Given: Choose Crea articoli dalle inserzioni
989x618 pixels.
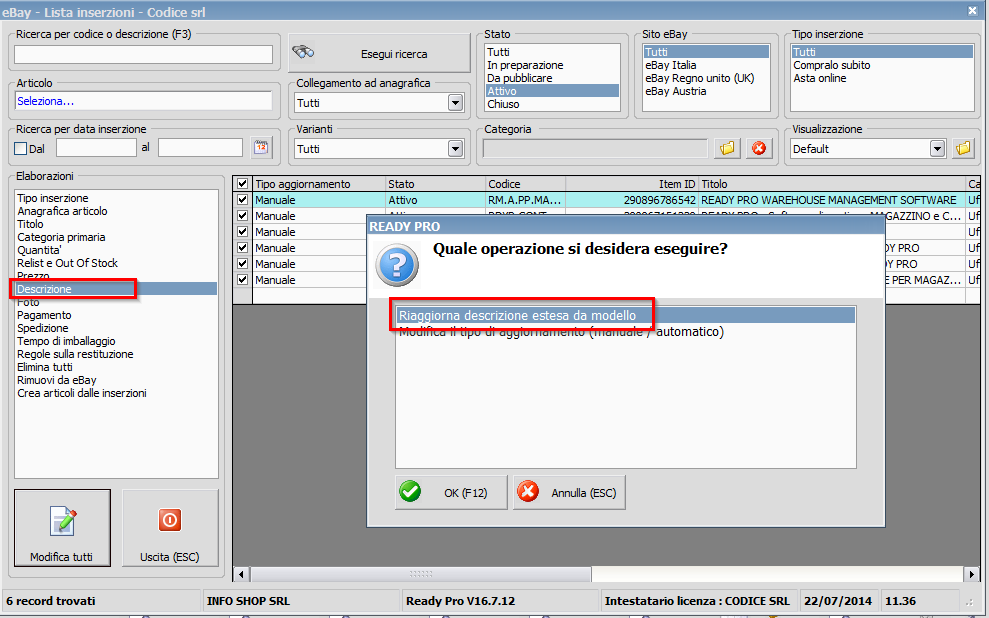Looking at the screenshot, I should 116,393.
